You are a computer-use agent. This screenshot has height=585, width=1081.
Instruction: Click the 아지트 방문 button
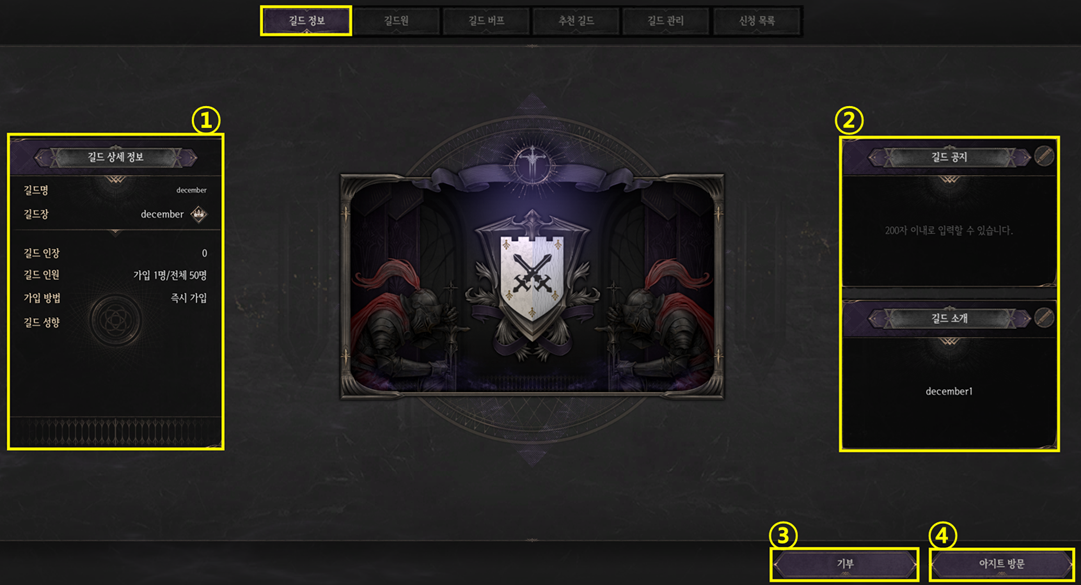tap(1002, 564)
